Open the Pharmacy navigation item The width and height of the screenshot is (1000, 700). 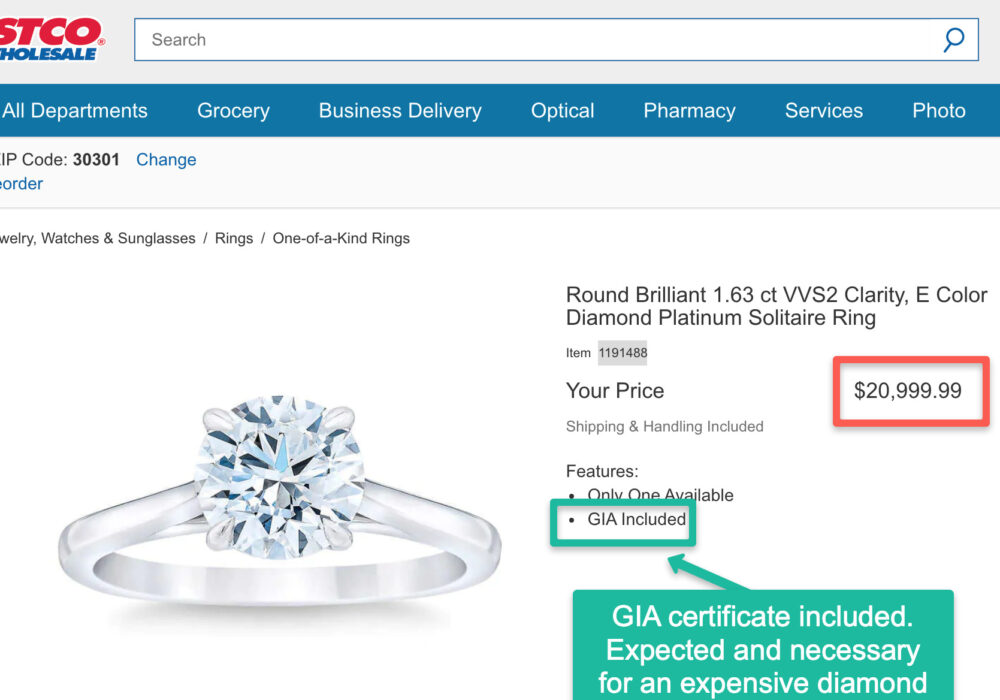689,111
